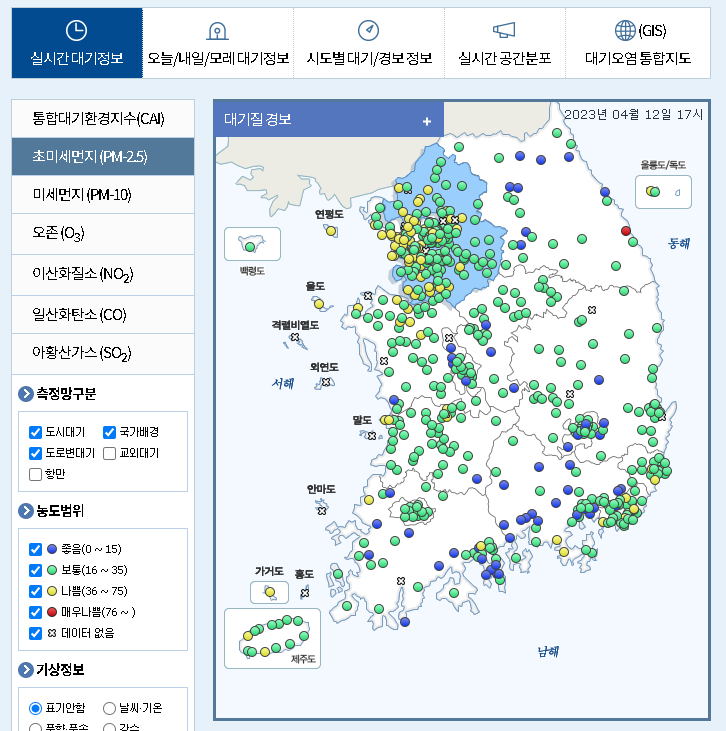726x731 pixels.
Task: Select 통합대기환경지수(CAI) menu item
Action: point(103,118)
